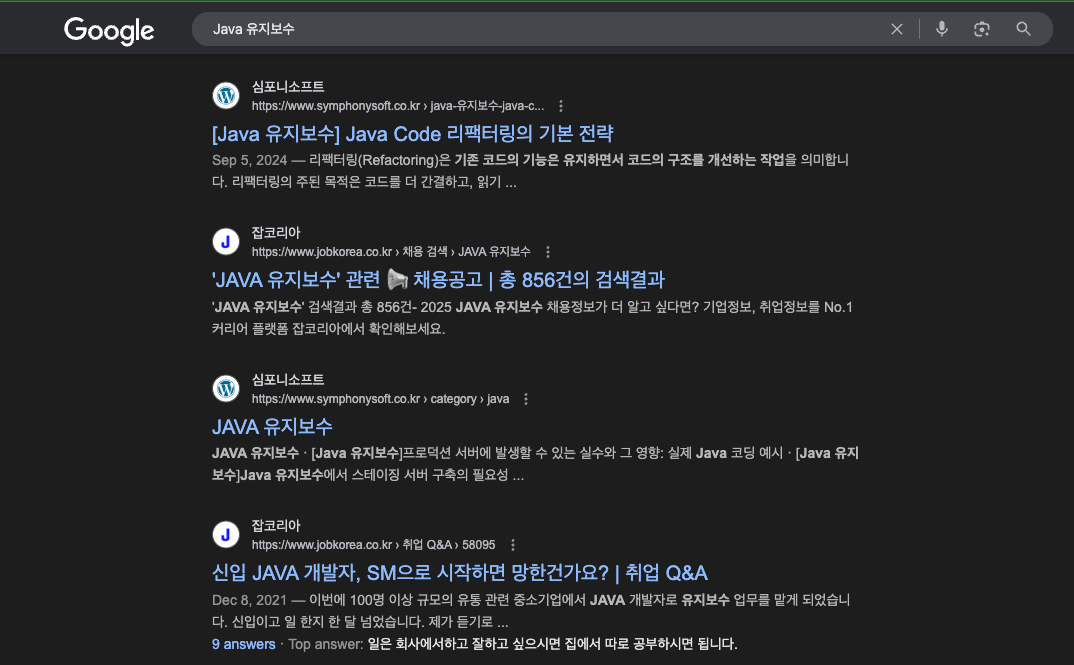Viewport: 1074px width, 665px height.
Task: Click the 'Dec 8, 2021' result date
Action: tap(249, 601)
